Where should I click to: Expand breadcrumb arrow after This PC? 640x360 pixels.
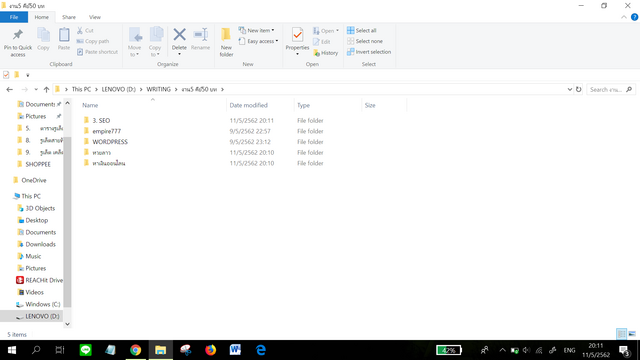click(97, 89)
